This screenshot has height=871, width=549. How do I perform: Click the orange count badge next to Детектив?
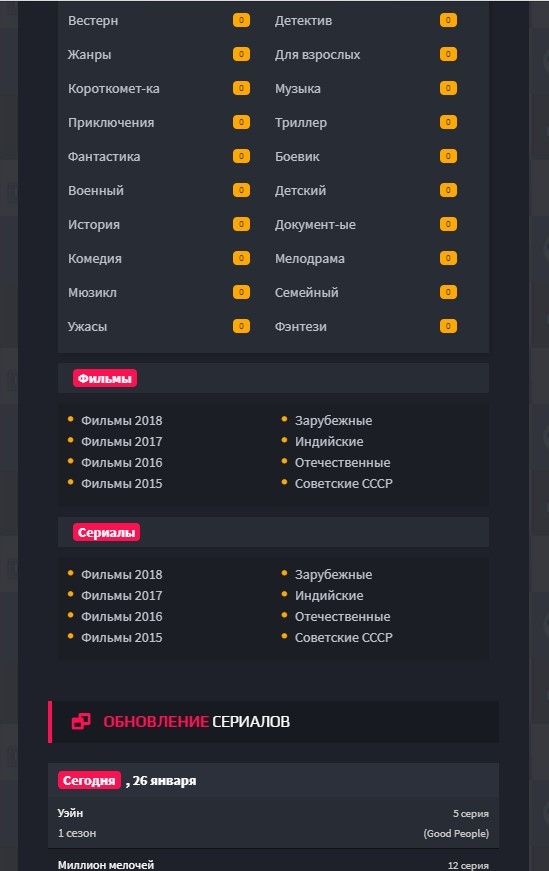point(448,21)
